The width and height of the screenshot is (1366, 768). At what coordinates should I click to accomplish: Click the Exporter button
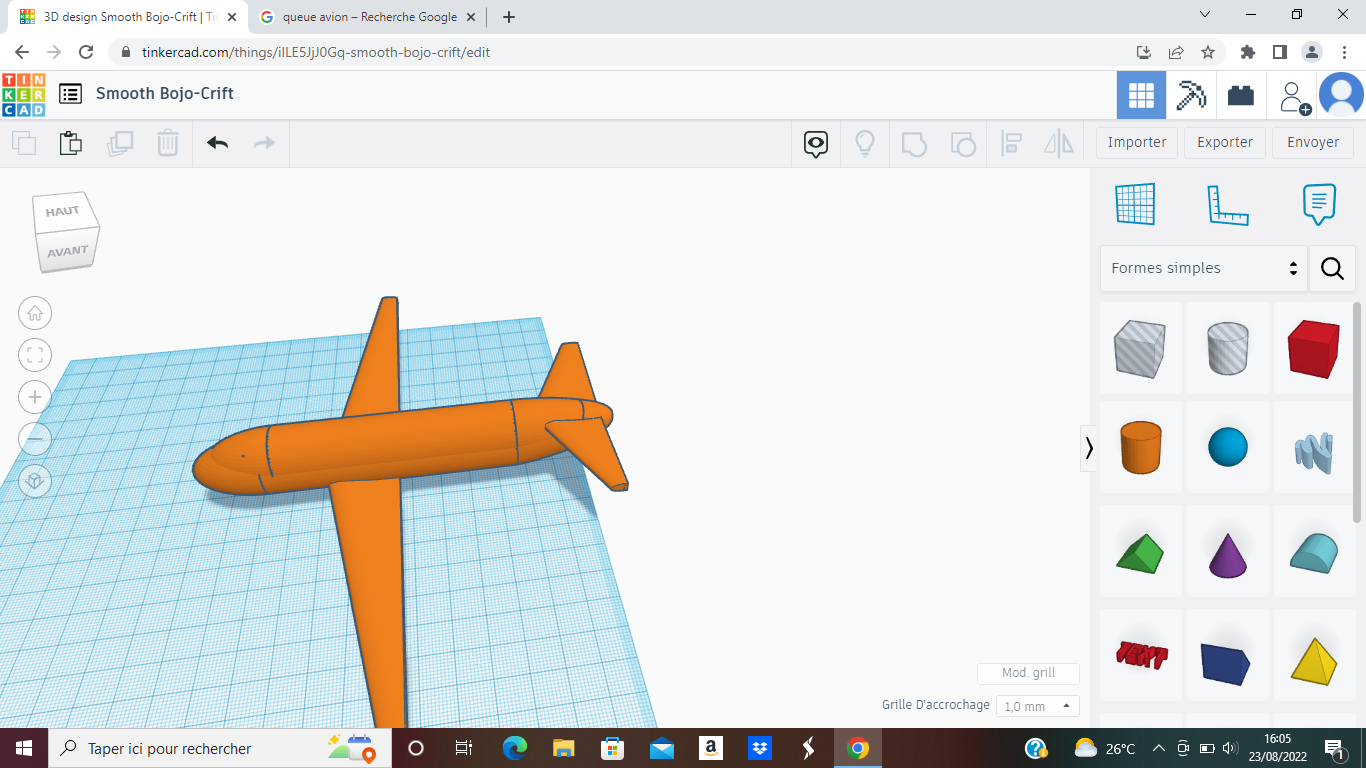click(x=1224, y=142)
